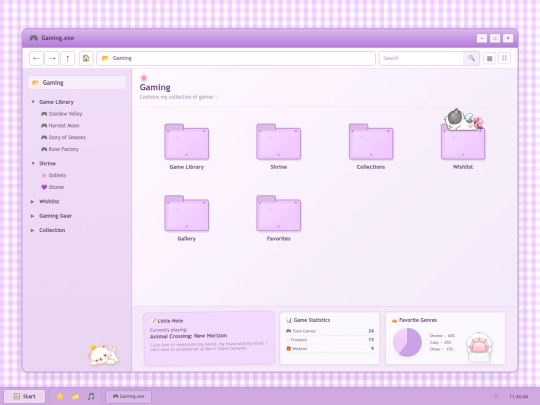
Task: Switch to grid view icon
Action: click(489, 58)
